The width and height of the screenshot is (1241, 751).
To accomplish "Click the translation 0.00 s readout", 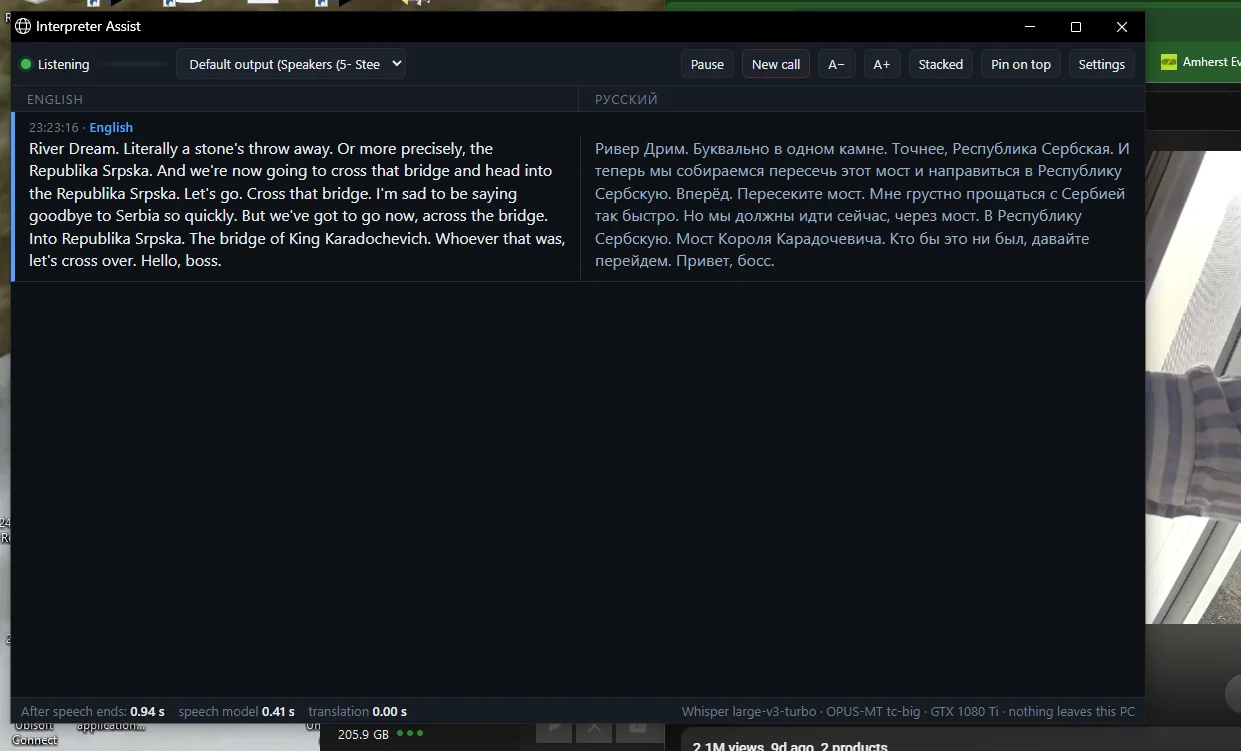I will (x=357, y=712).
